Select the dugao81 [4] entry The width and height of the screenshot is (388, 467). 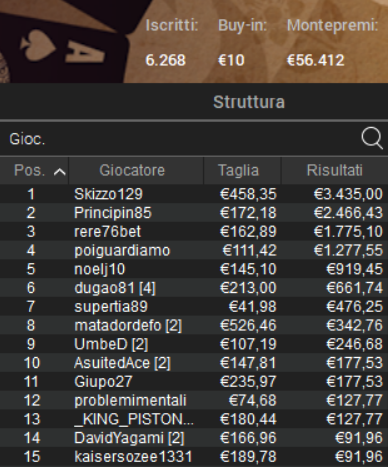(194, 287)
